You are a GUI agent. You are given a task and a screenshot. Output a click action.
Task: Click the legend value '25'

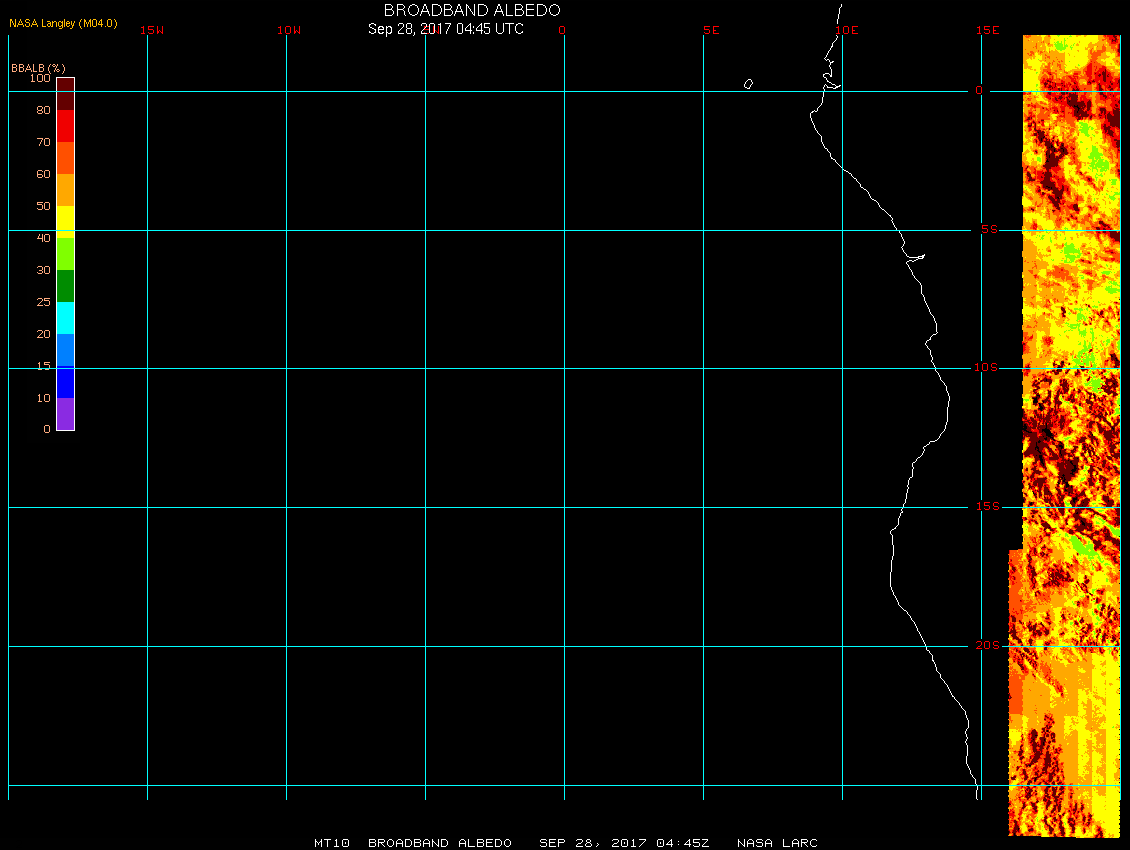[x=43, y=301]
